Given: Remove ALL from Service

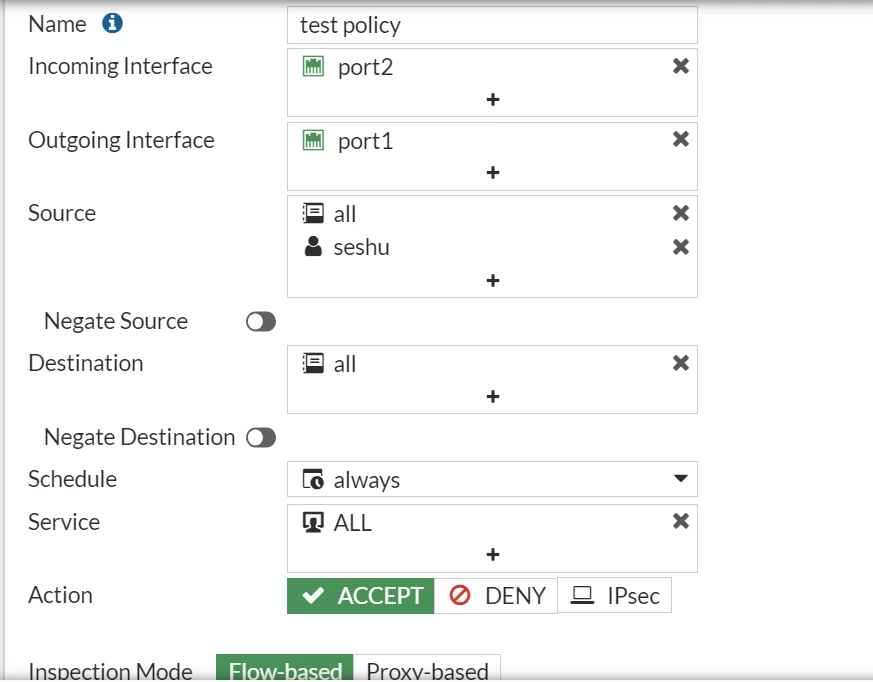Looking at the screenshot, I should 680,521.
